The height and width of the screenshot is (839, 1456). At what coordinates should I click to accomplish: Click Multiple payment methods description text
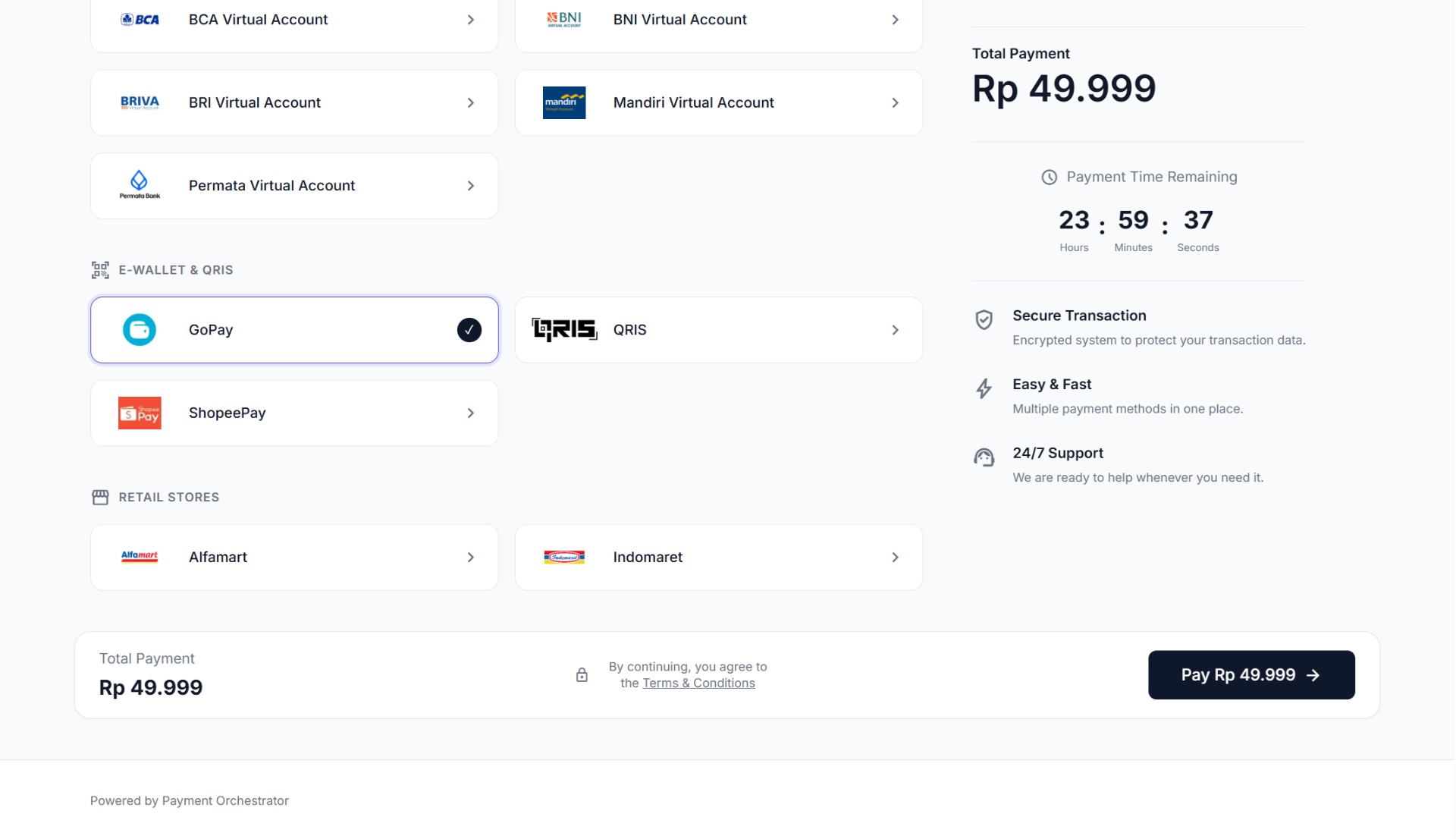click(1128, 409)
